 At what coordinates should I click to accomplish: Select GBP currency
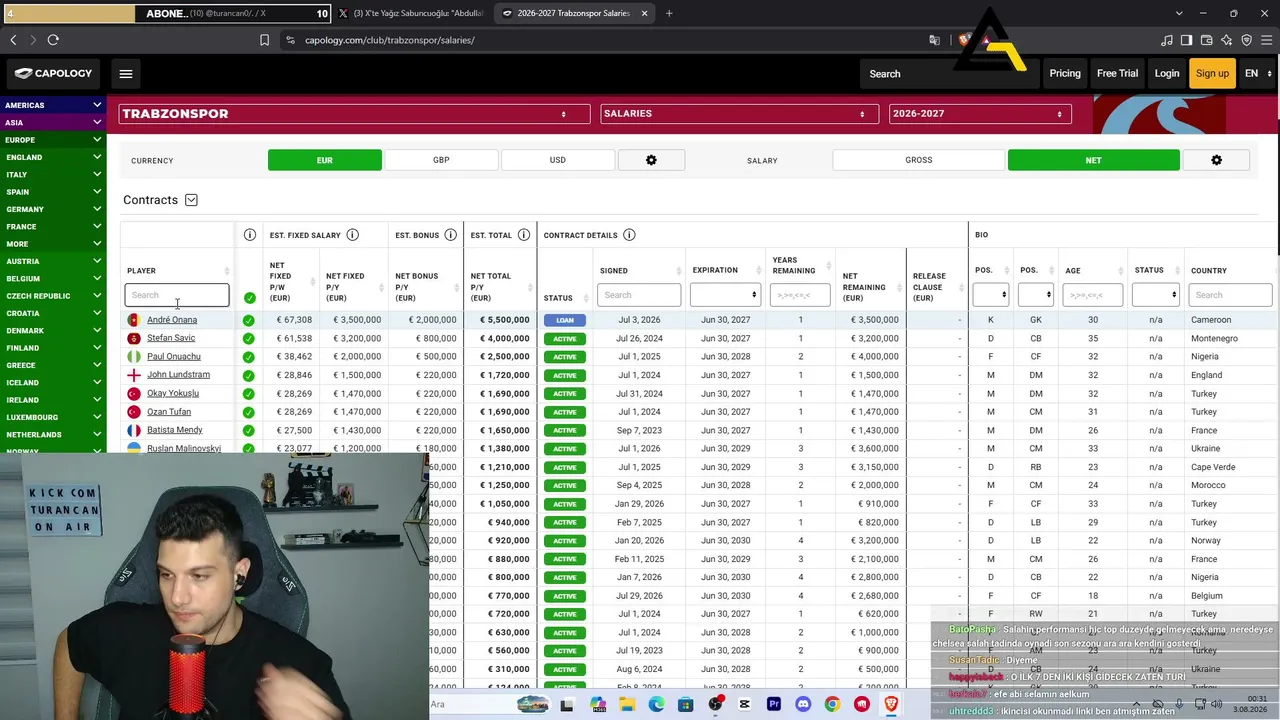(x=441, y=160)
